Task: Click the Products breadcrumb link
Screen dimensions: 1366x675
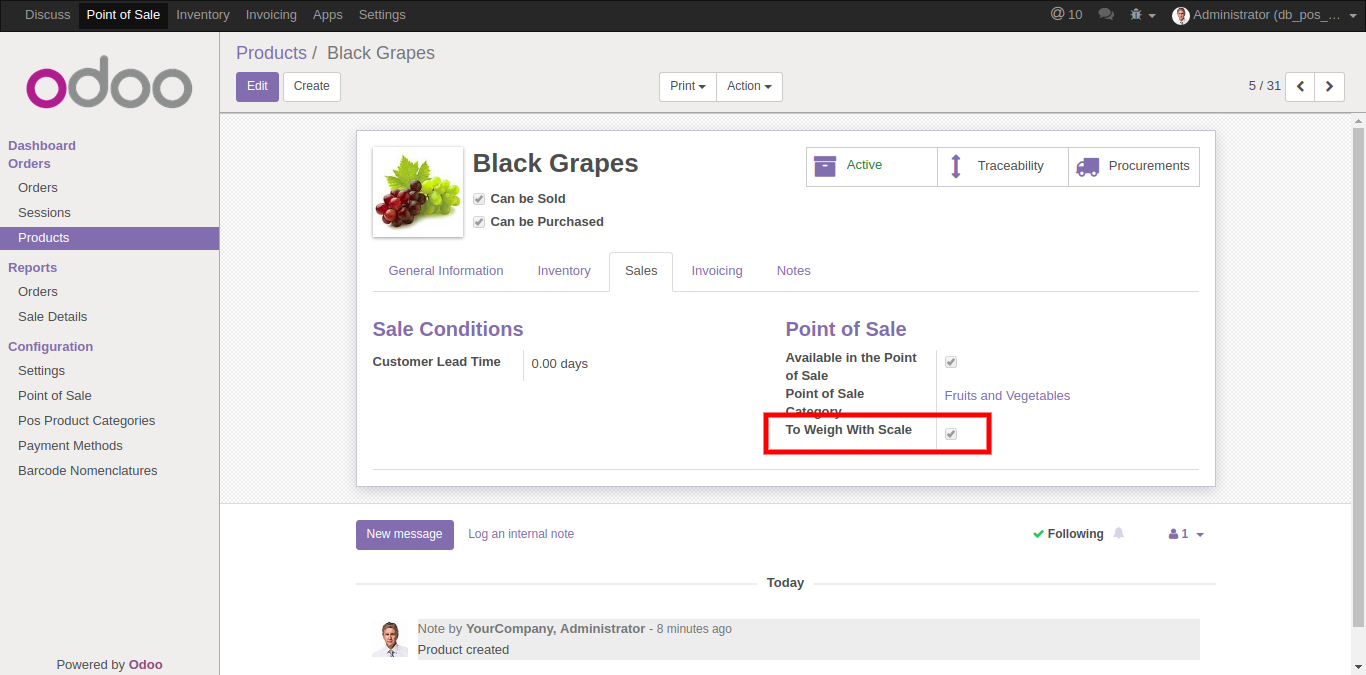Action: (x=271, y=53)
